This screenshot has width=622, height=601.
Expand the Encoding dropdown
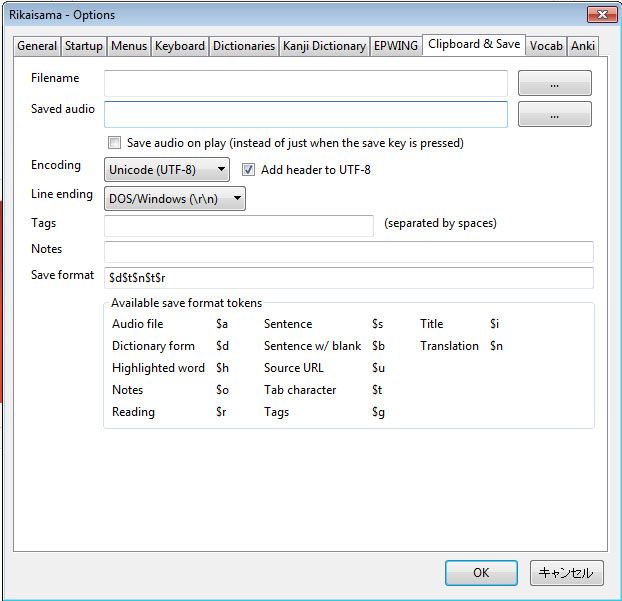pyautogui.click(x=167, y=170)
